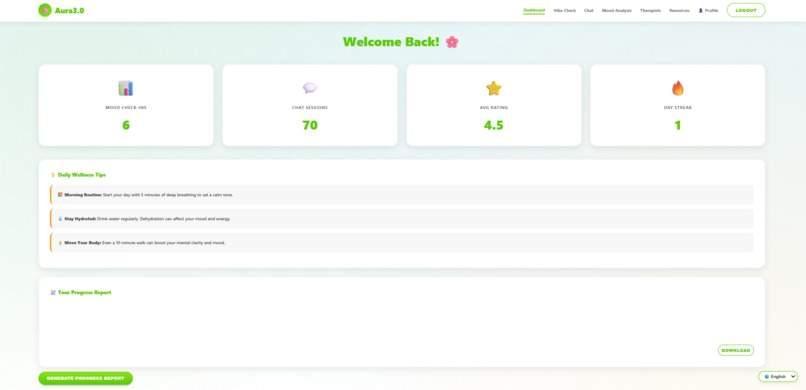Click the DAY STREAK label

pos(677,107)
